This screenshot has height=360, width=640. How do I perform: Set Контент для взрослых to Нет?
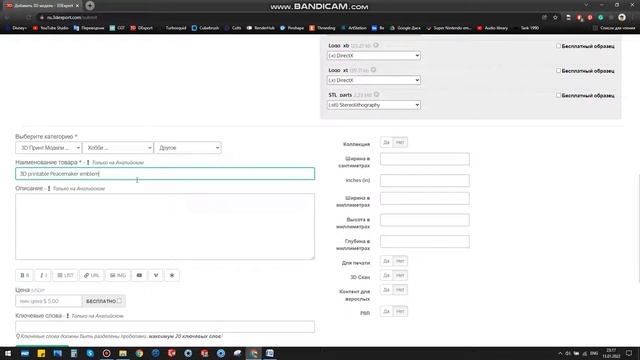click(x=400, y=290)
